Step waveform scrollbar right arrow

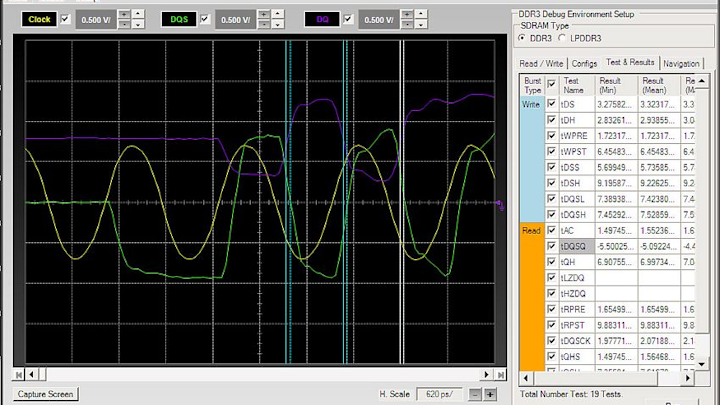486,375
